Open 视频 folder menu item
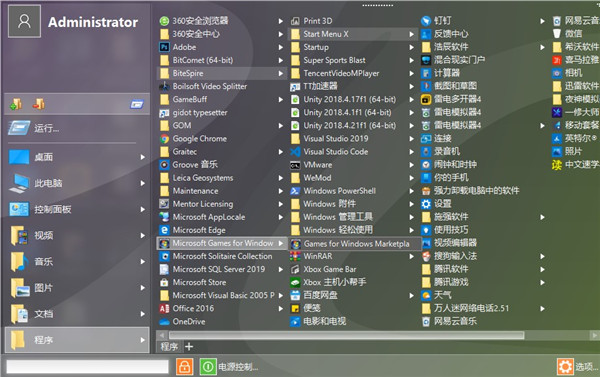The image size is (600, 377). (x=77, y=235)
